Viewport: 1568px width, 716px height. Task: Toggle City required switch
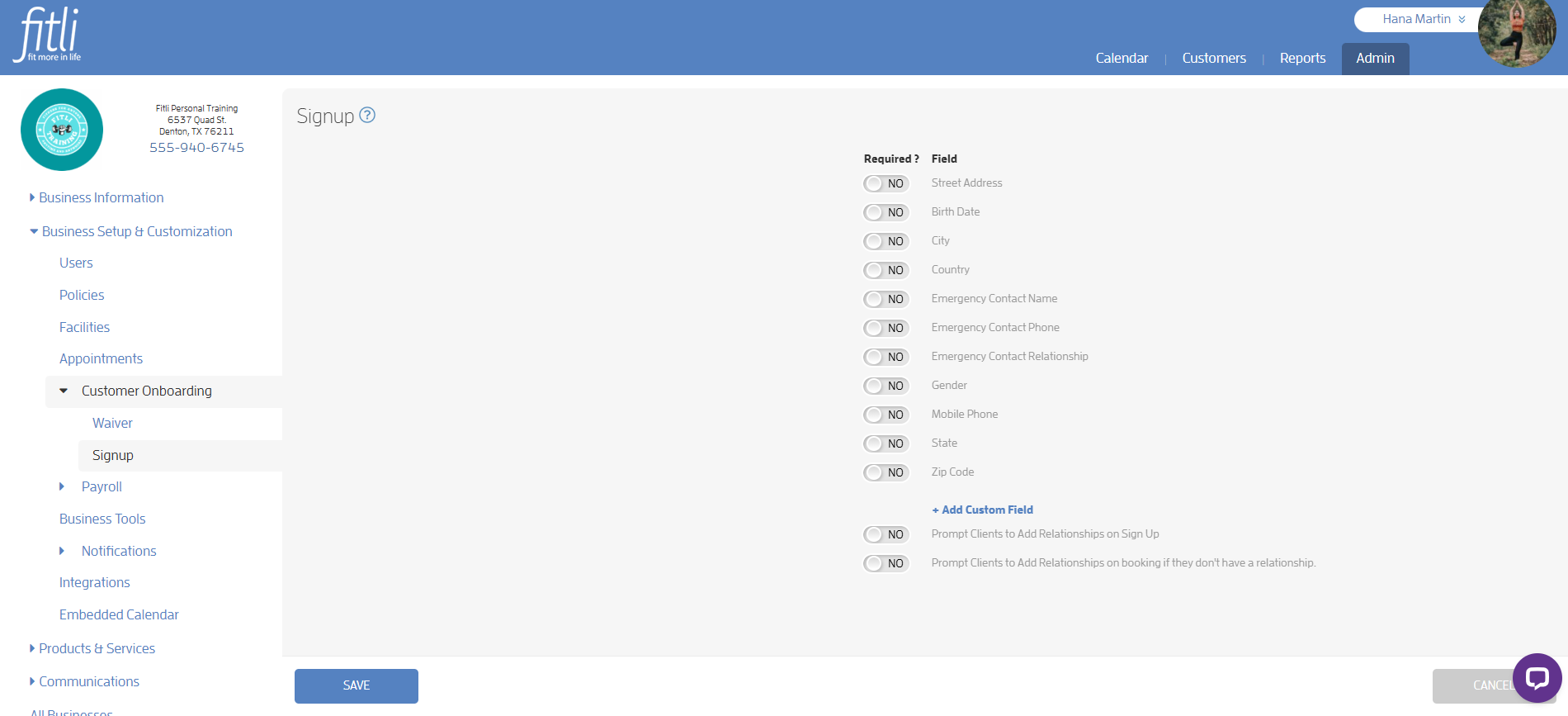tap(886, 241)
